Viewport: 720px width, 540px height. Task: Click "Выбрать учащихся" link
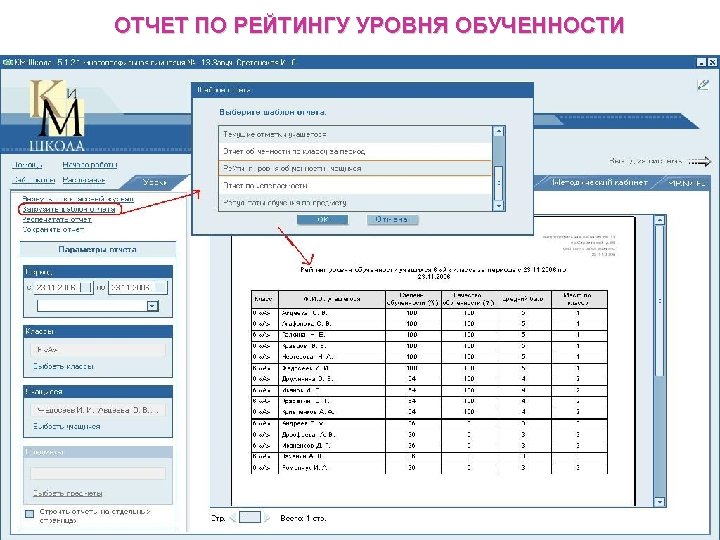pos(67,426)
